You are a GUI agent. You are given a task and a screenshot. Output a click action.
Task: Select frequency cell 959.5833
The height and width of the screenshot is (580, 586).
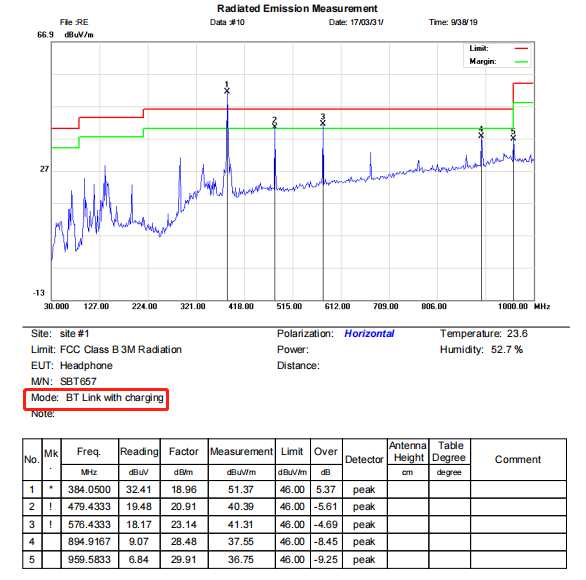click(89, 560)
